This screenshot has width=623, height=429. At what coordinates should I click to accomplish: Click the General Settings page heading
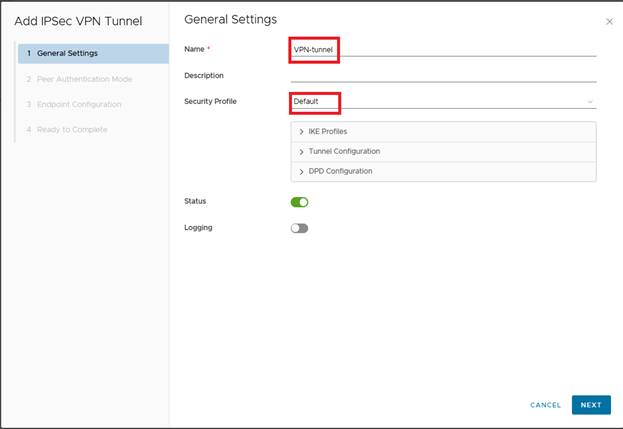pyautogui.click(x=230, y=20)
